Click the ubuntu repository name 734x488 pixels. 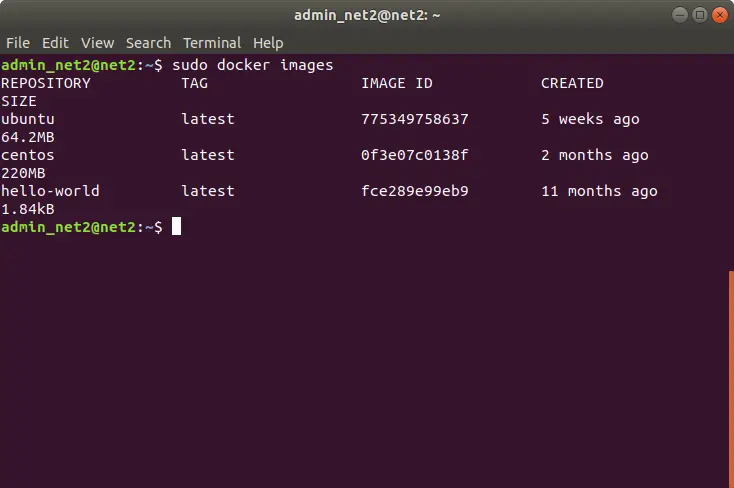(x=28, y=119)
